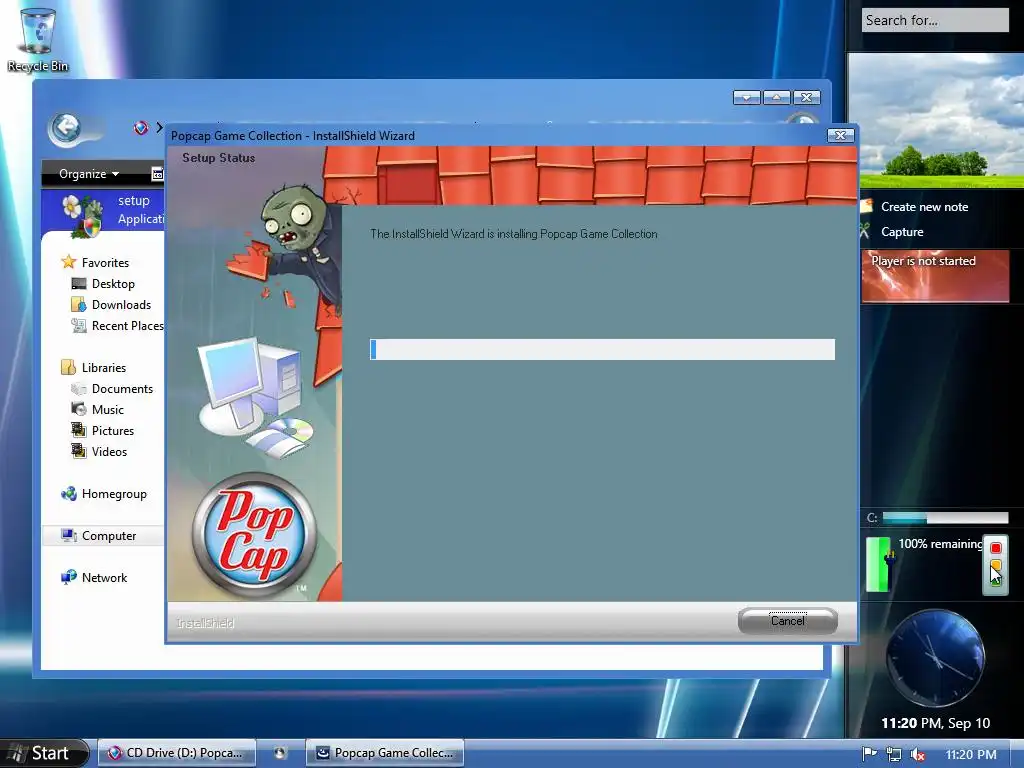Click the red traffic light button
This screenshot has height=768, width=1024.
click(x=996, y=548)
